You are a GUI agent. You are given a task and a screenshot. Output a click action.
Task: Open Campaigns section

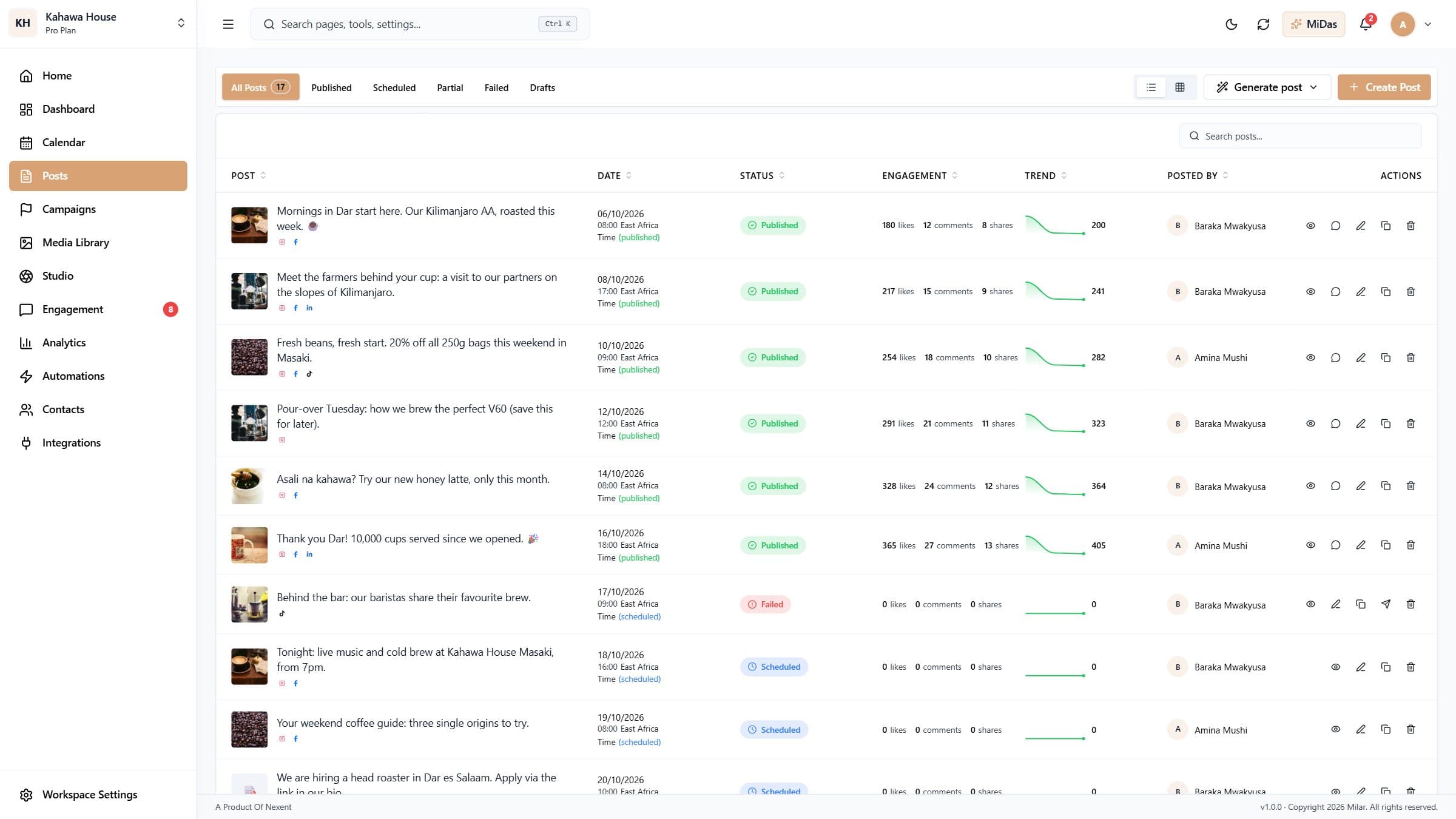98,209
